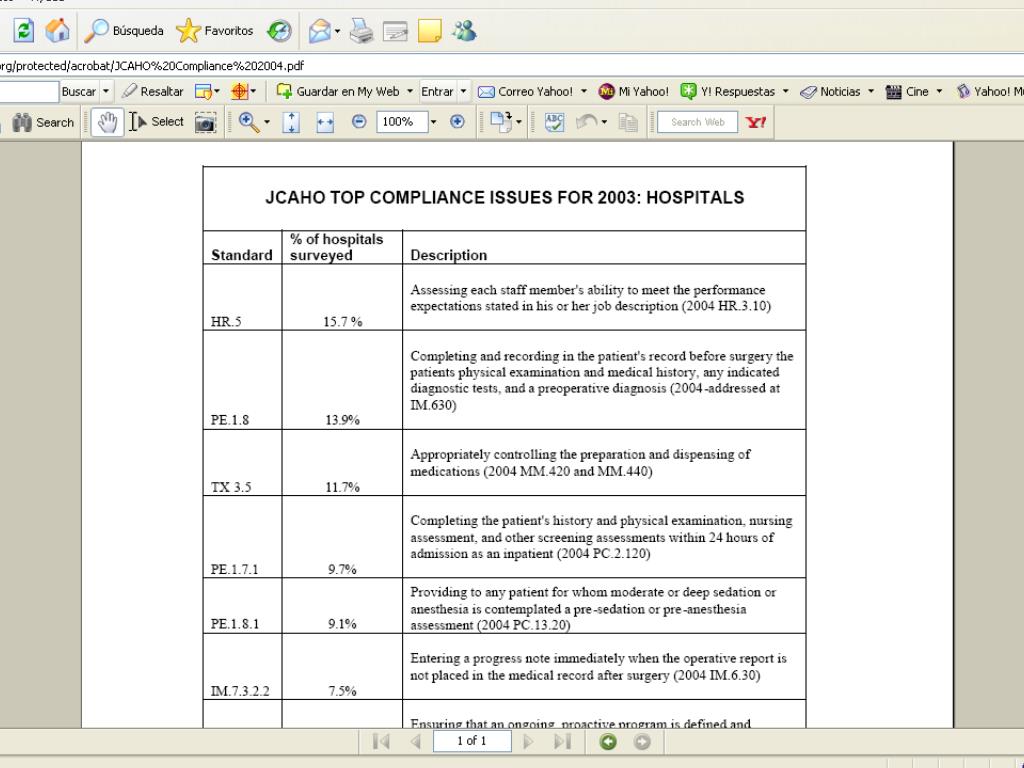Viewport: 1024px width, 768px height.
Task: Expand Guardar en My Web dropdown arrow
Action: point(409,91)
